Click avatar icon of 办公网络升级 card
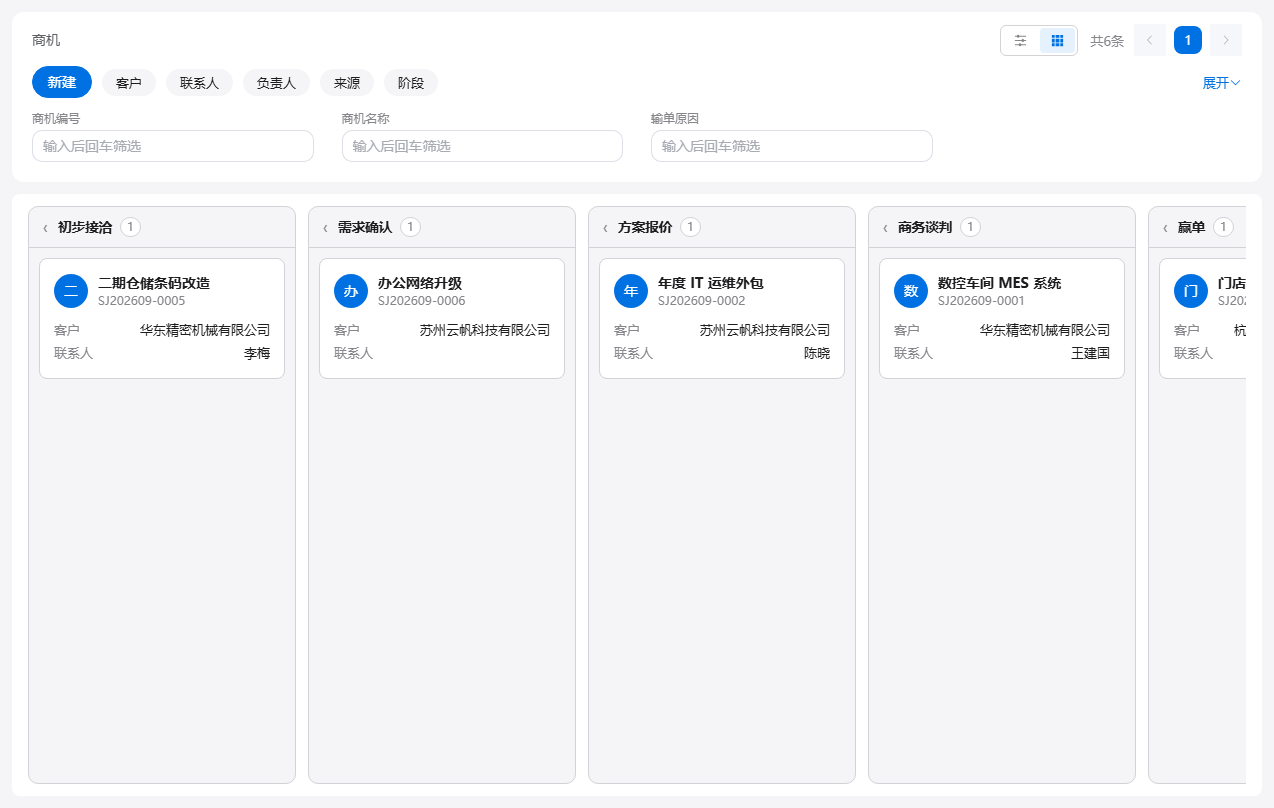 tap(351, 291)
